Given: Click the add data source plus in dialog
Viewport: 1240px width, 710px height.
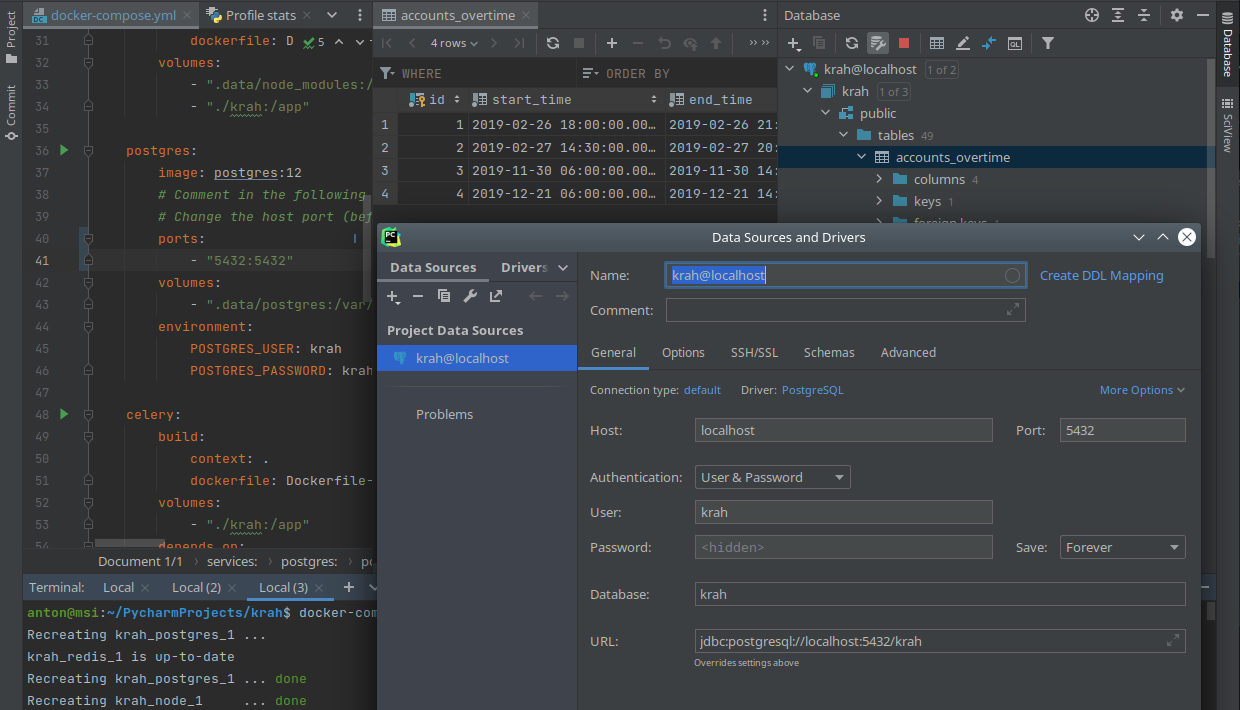Looking at the screenshot, I should click(x=394, y=296).
